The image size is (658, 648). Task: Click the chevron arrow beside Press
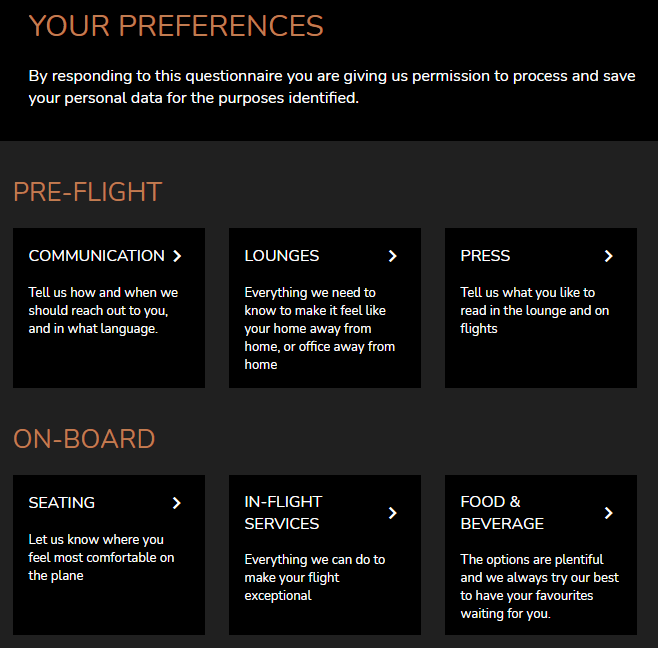[609, 256]
